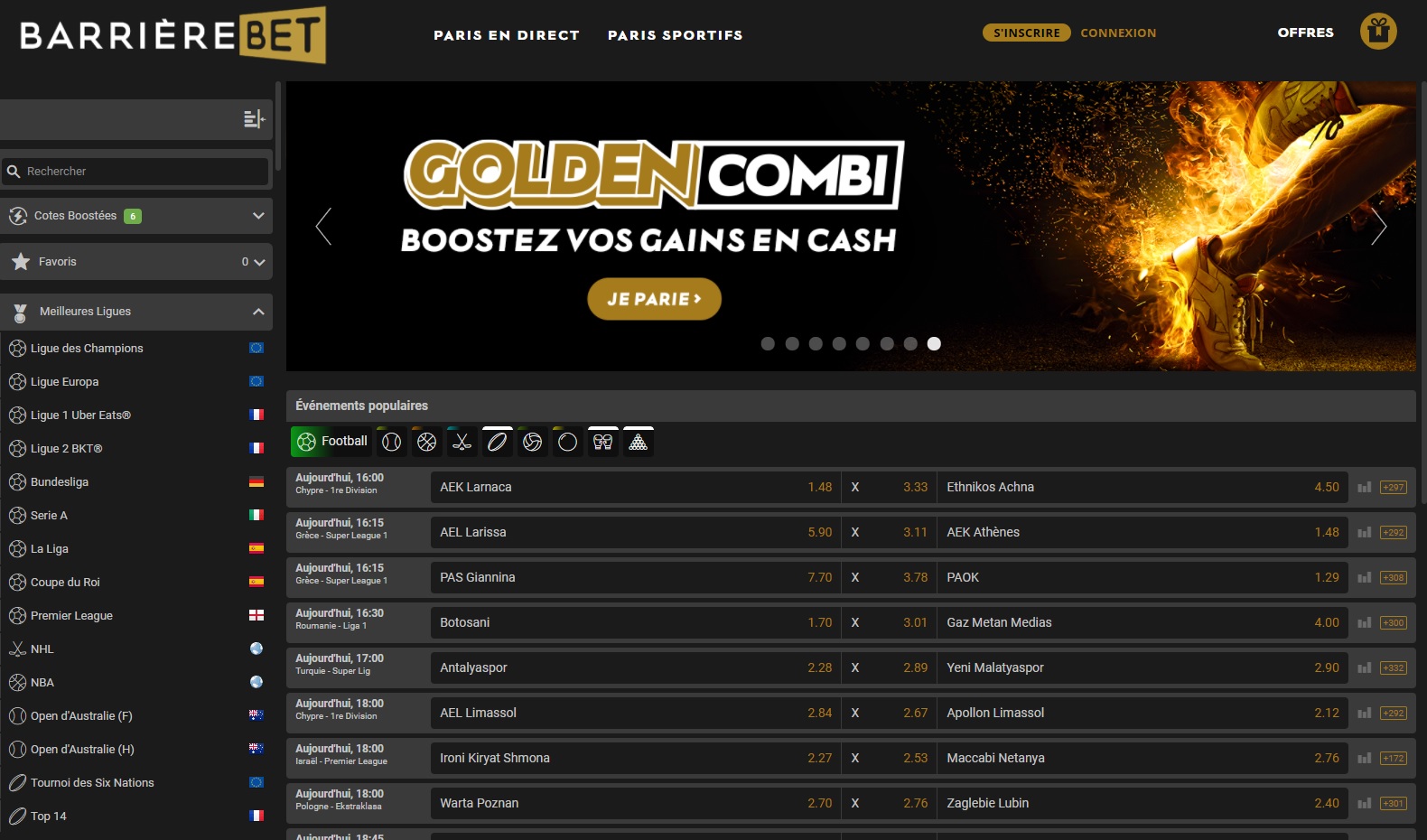
Task: Select the second carousel dot
Action: [x=792, y=343]
